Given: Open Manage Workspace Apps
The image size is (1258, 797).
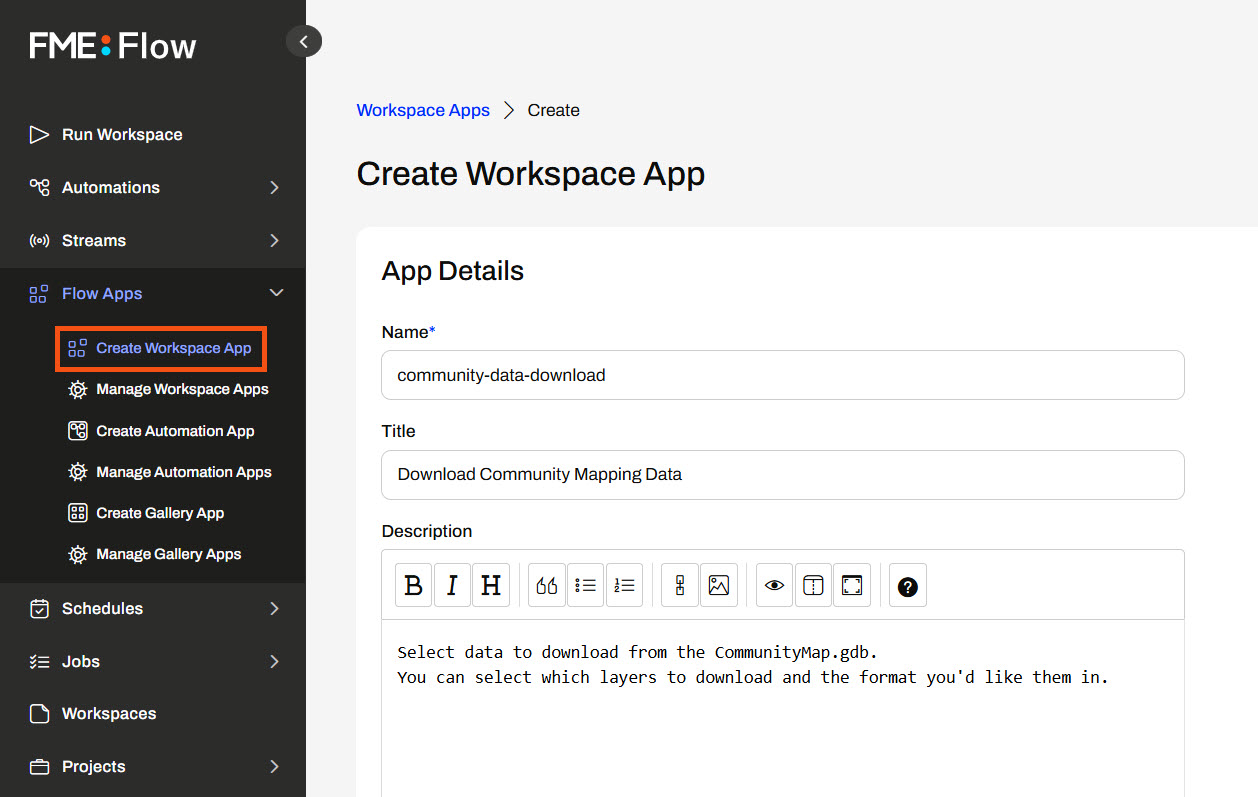Looking at the screenshot, I should click(182, 389).
